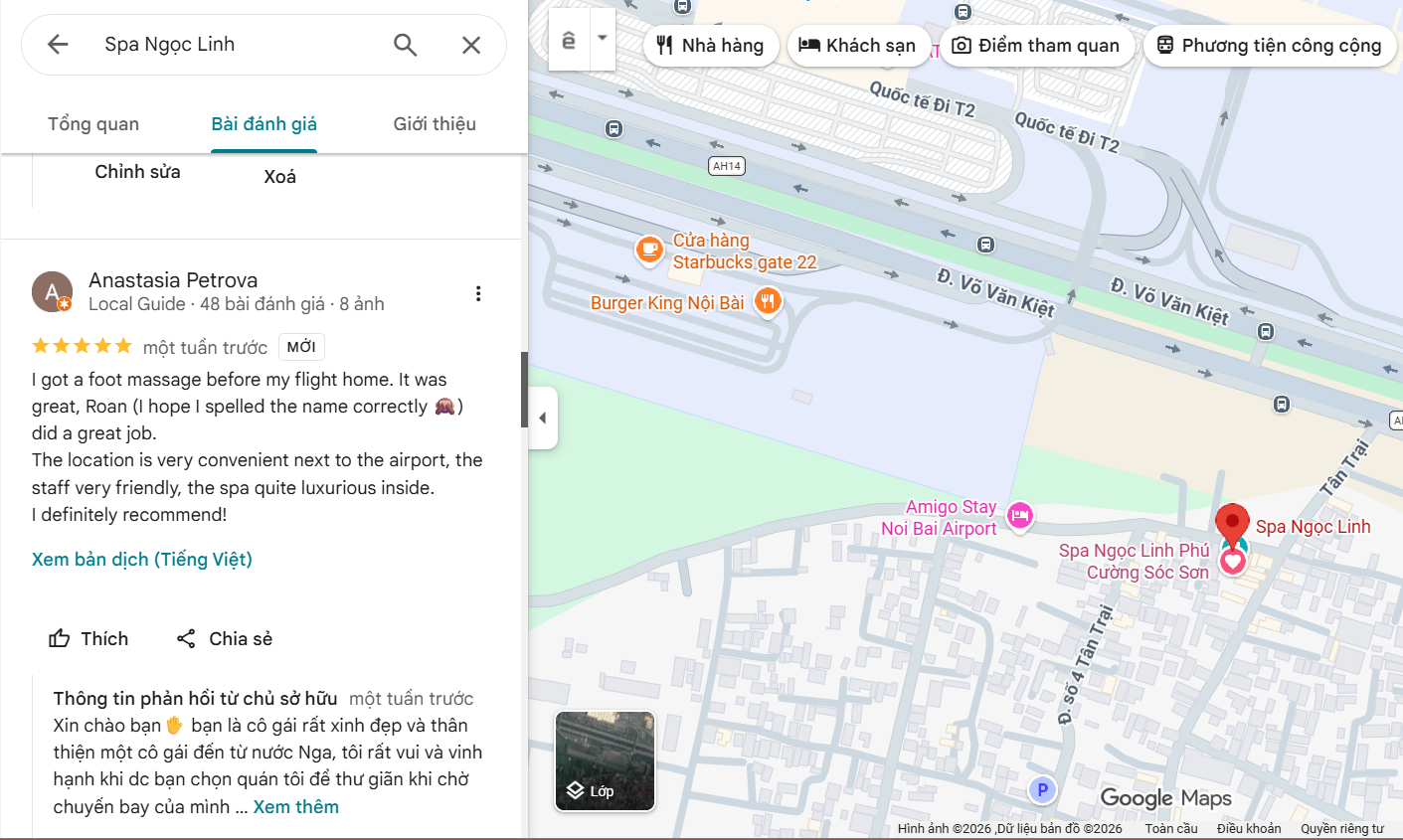The image size is (1403, 840).
Task: Switch to satellite view via Lớp thumbnail
Action: (605, 760)
